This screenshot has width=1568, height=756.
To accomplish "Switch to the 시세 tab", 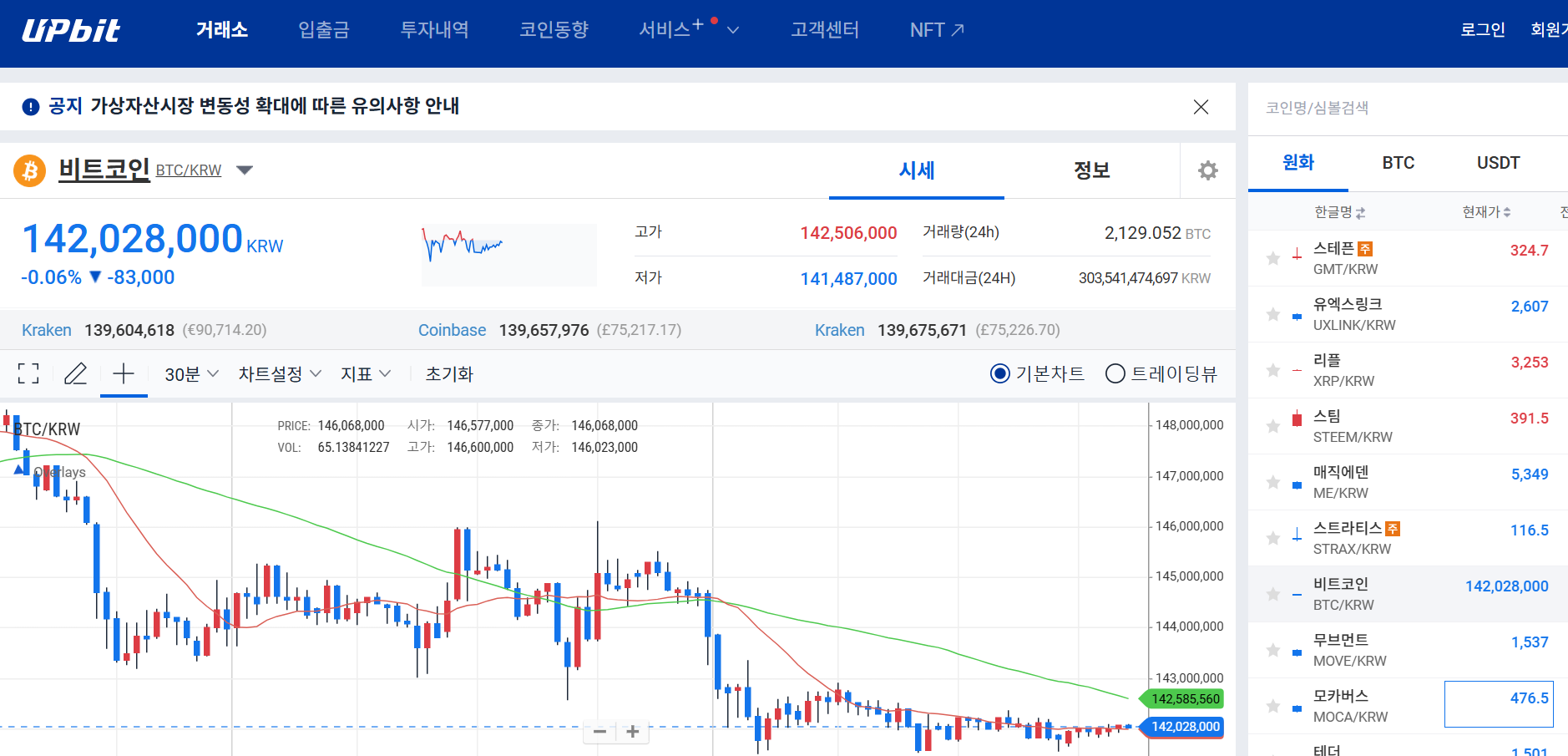I will (x=917, y=170).
